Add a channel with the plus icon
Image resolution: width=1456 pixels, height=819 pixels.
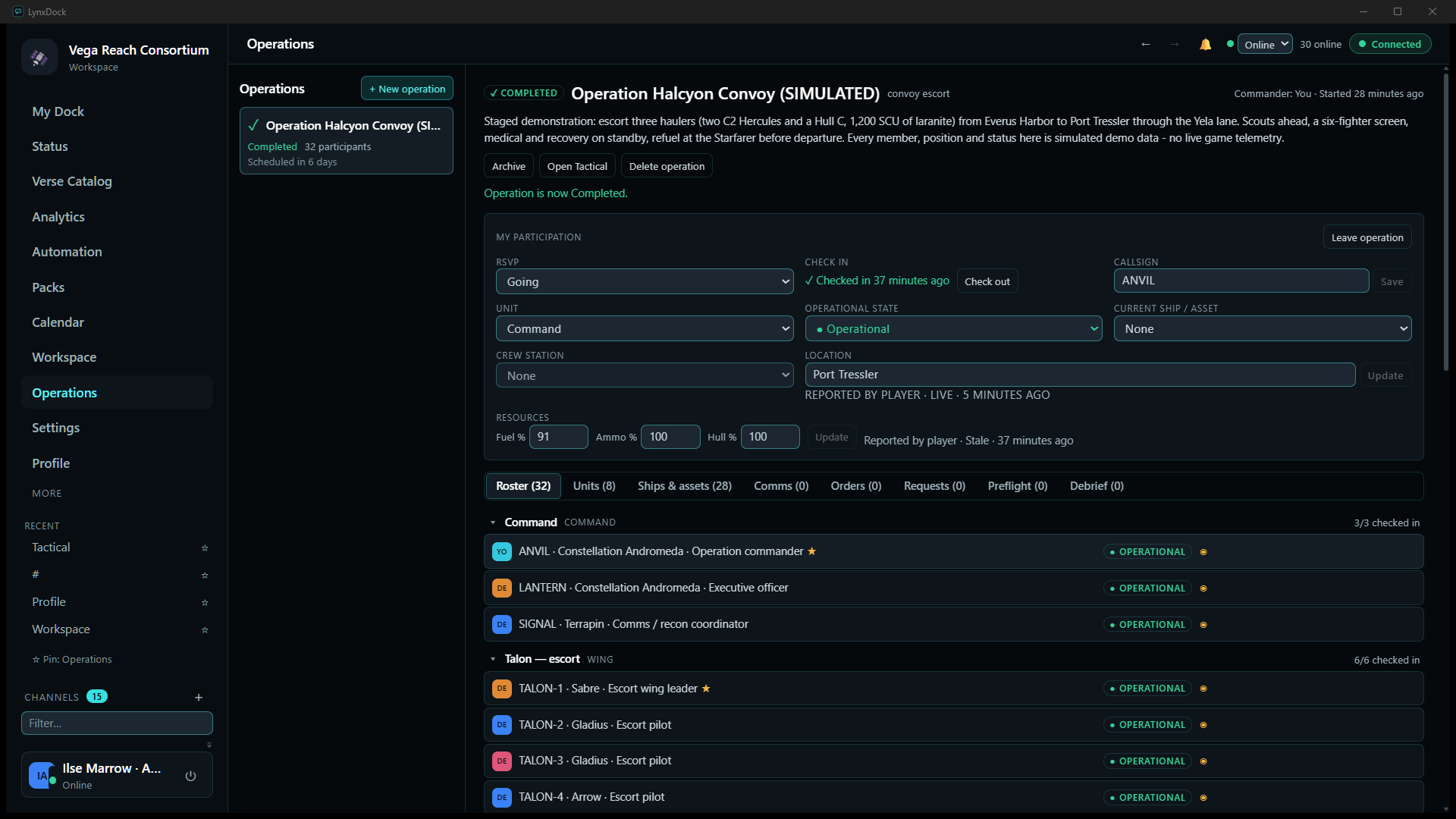(x=199, y=697)
